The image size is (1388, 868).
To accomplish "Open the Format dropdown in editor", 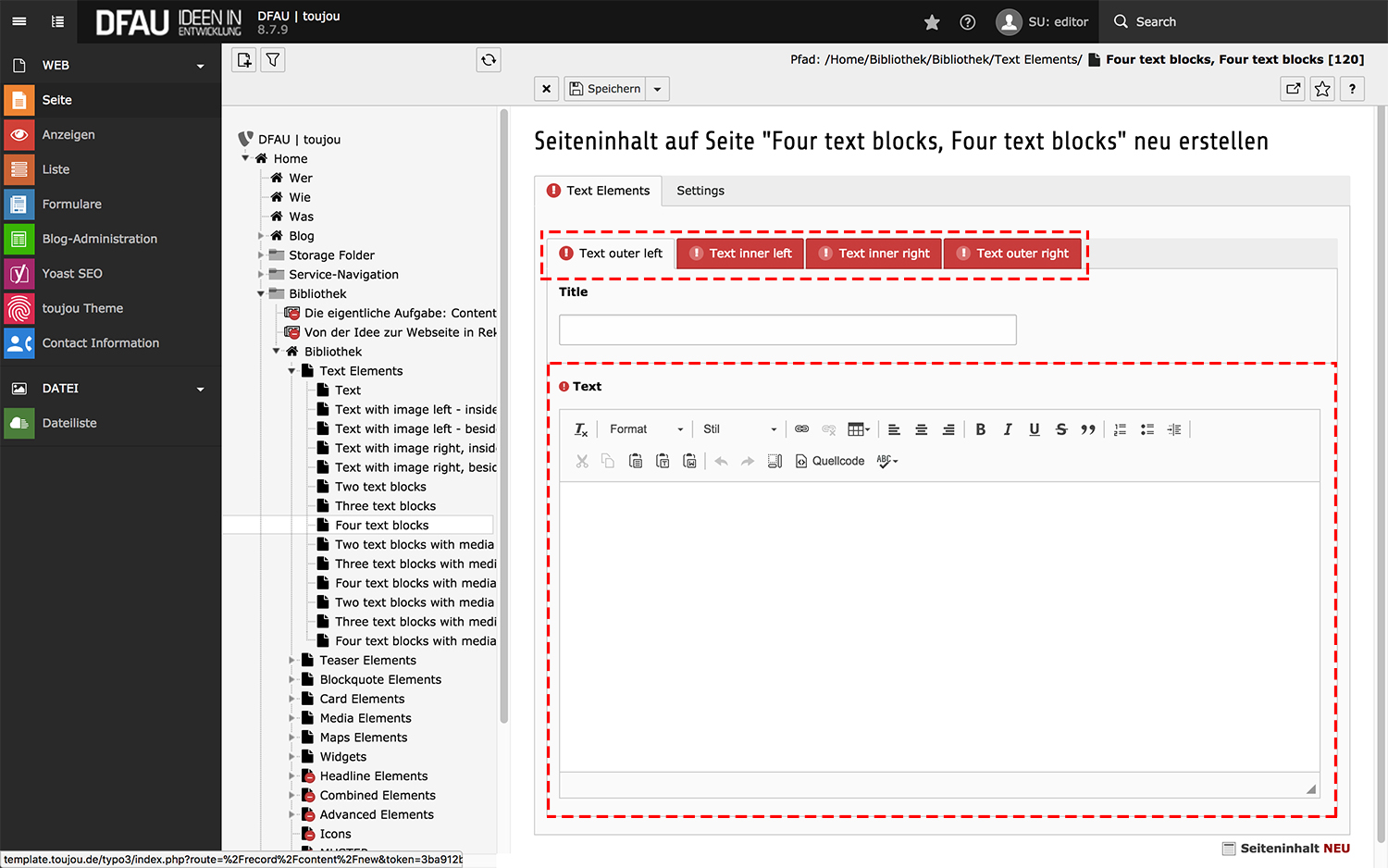I will pos(646,429).
